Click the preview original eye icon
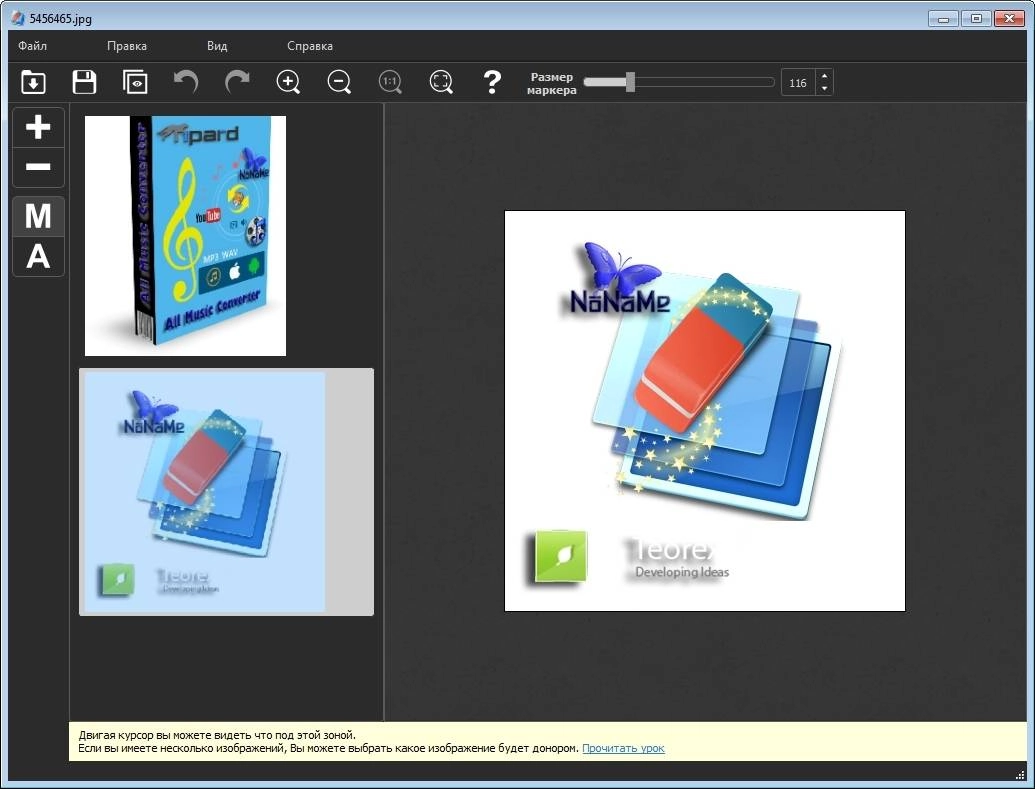The image size is (1035, 789). point(135,83)
